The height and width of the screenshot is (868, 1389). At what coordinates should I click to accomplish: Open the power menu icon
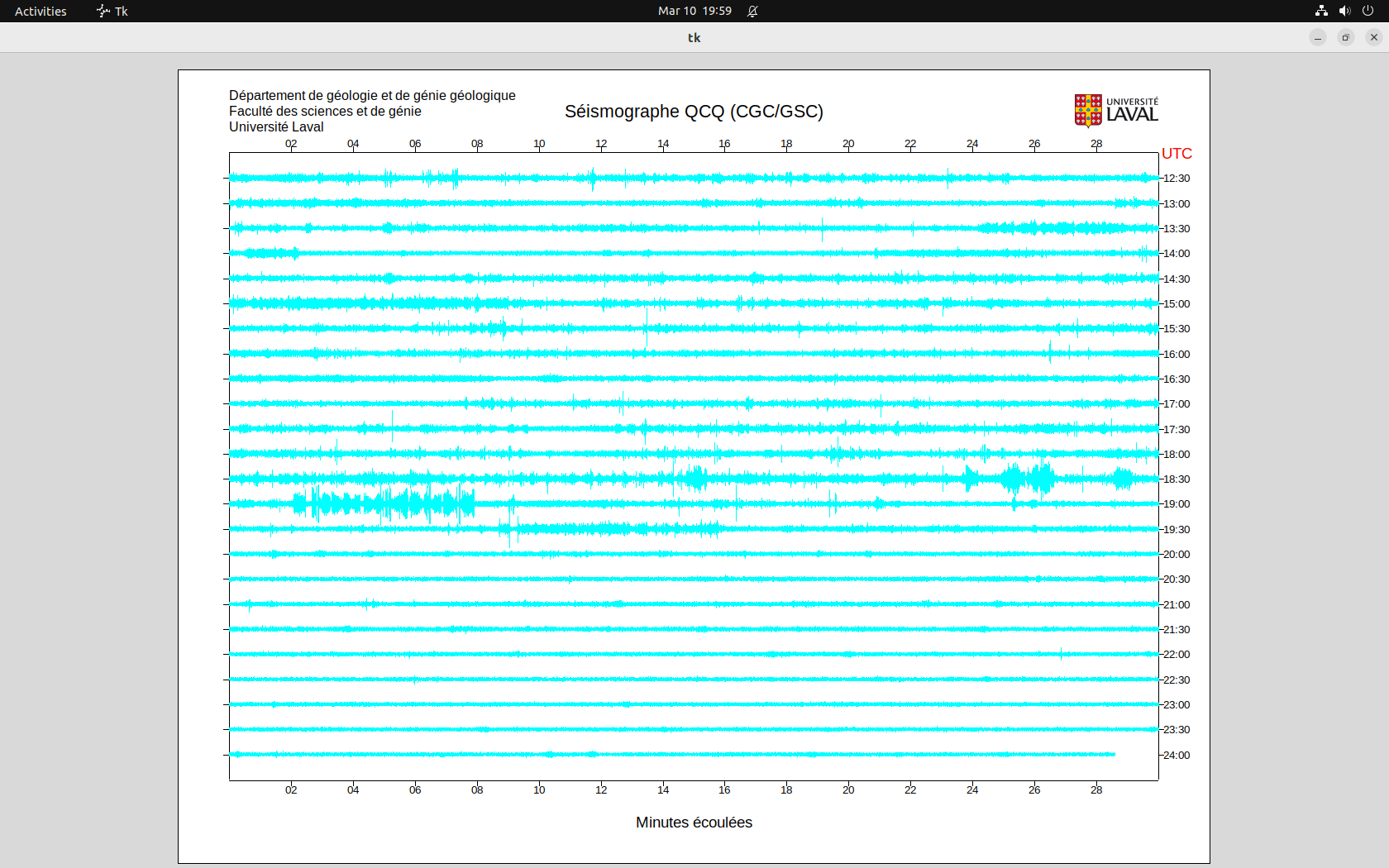tap(1368, 11)
